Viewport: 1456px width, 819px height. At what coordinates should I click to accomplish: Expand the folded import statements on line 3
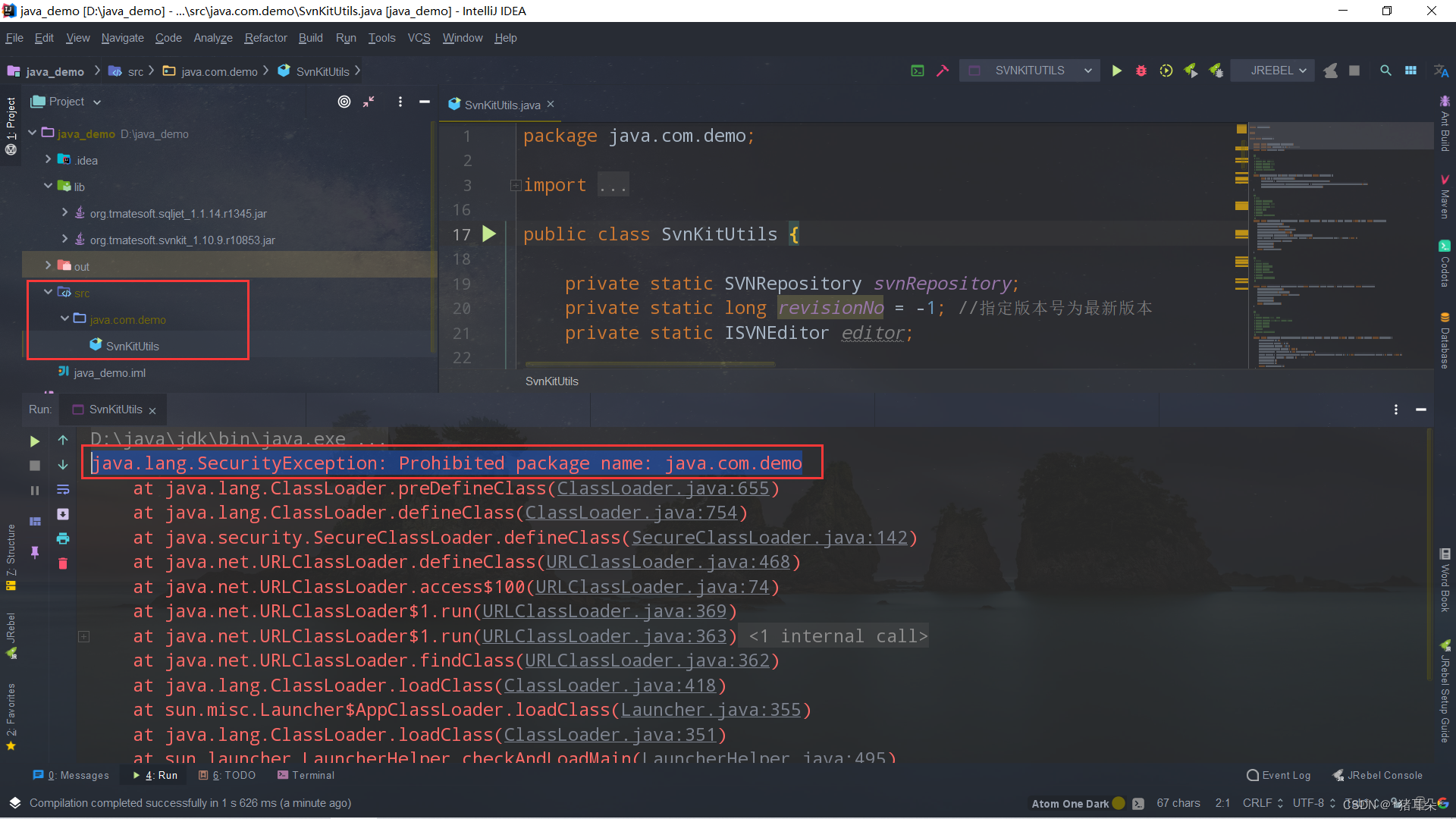click(x=516, y=185)
